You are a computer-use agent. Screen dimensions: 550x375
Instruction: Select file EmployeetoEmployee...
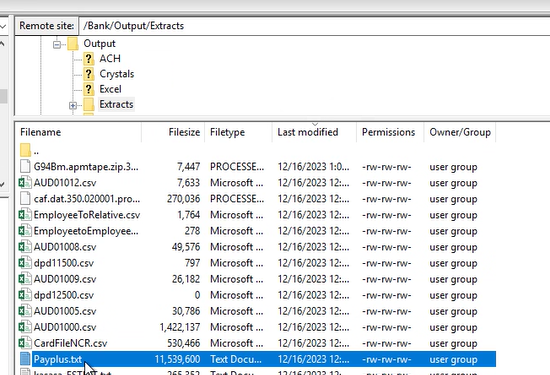pos(86,231)
